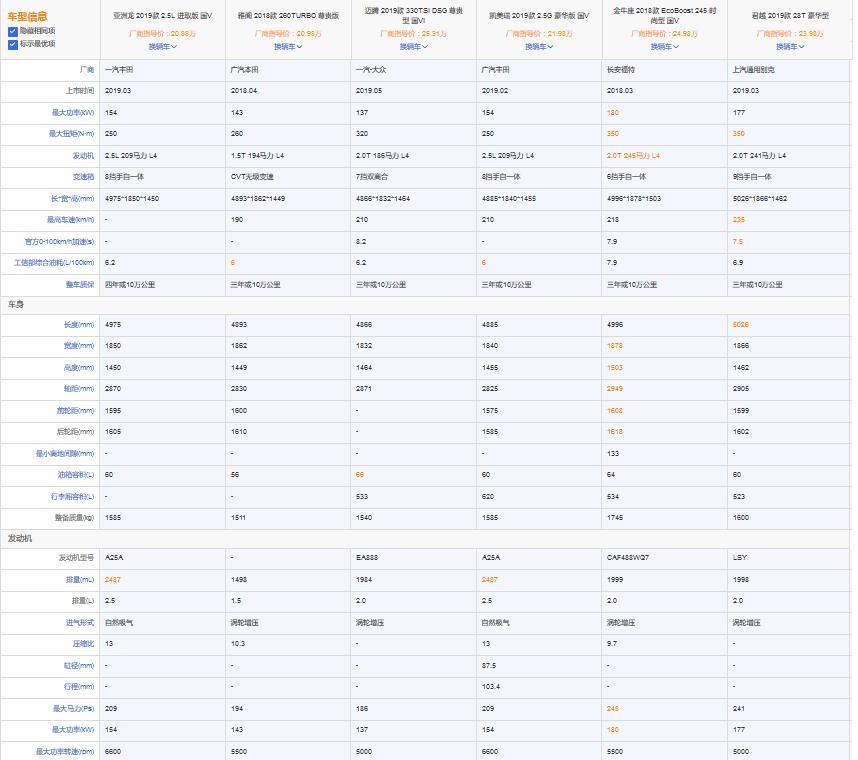This screenshot has width=858, height=760.
Task: Open the 凯美瑞 2019款 2.5G 豪华版 car title
Action: tap(539, 16)
